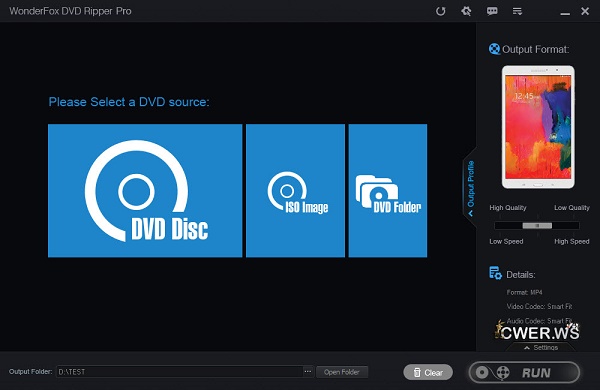Image resolution: width=600 pixels, height=390 pixels.
Task: Close the WonderFox DVD Ripper window
Action: coord(585,11)
